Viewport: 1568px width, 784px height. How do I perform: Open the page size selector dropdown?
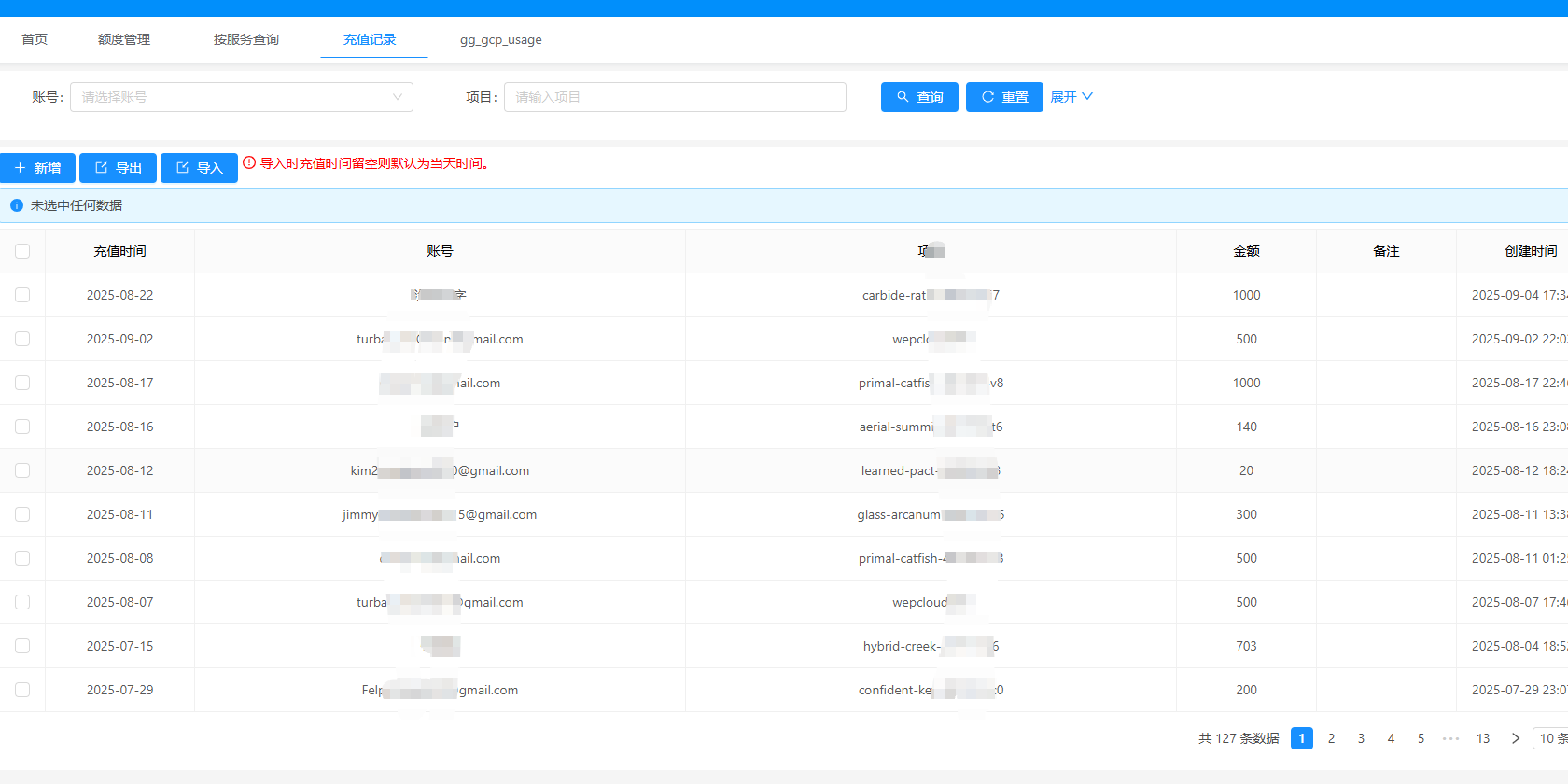coord(1551,738)
